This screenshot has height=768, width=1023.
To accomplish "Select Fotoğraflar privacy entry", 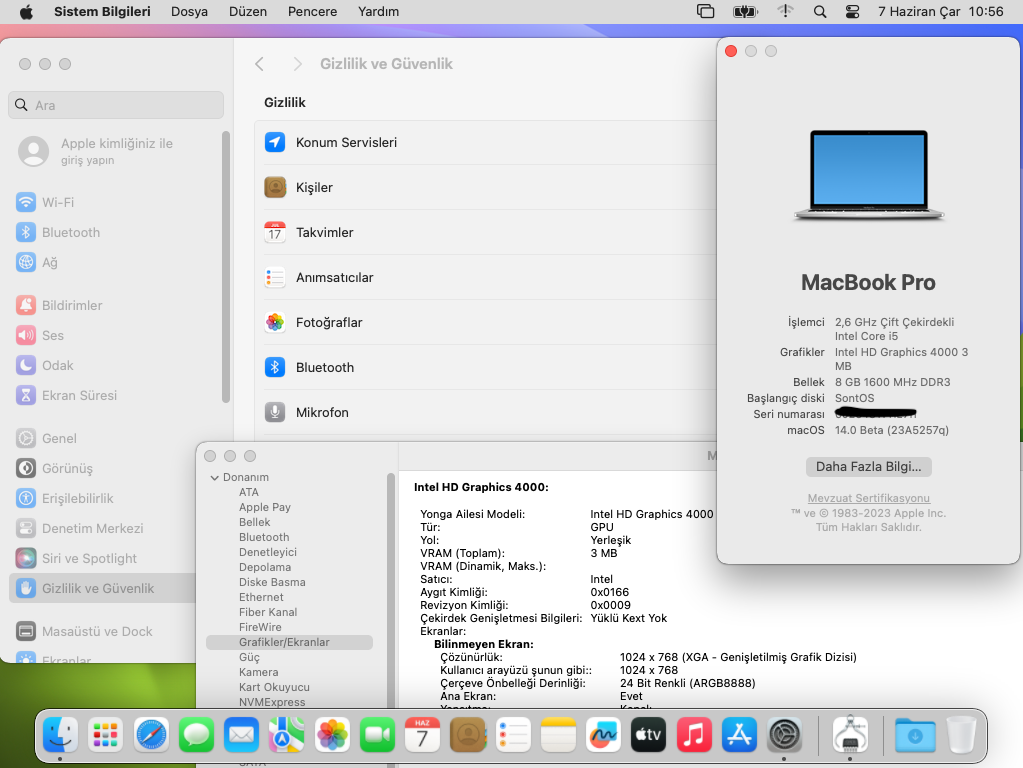I will point(329,323).
